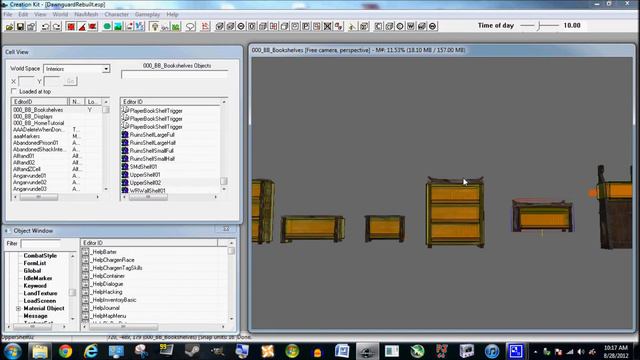
Task: Open the Edit menu
Action: point(23,14)
